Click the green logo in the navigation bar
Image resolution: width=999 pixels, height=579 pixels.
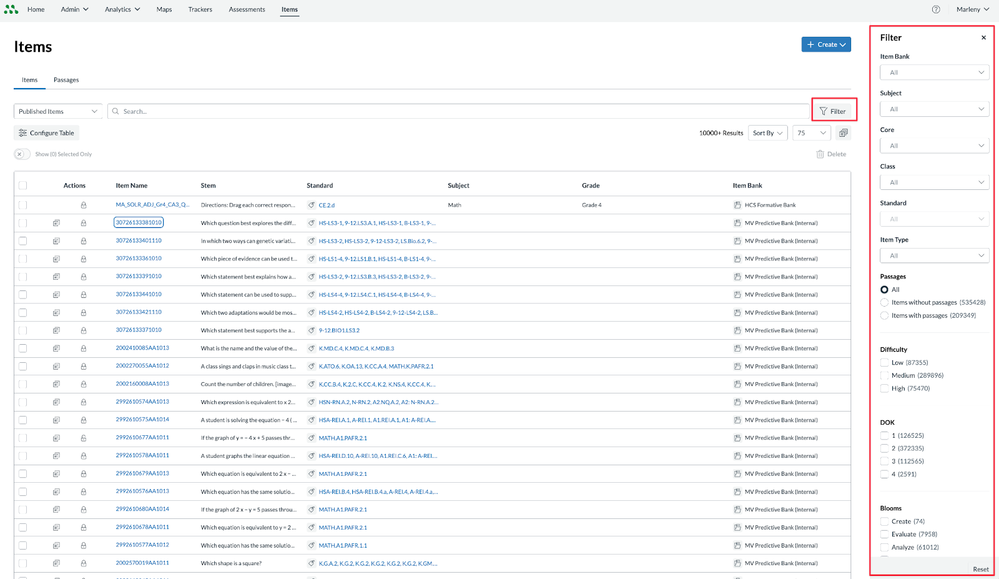(11, 9)
